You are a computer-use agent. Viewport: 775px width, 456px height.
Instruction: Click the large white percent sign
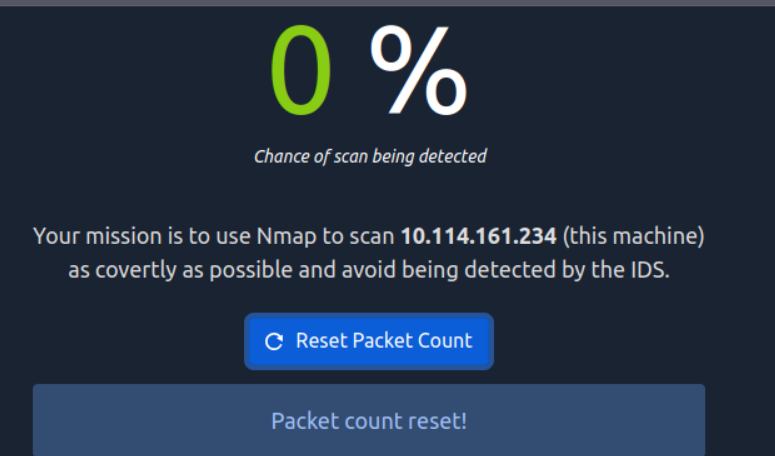click(x=418, y=70)
